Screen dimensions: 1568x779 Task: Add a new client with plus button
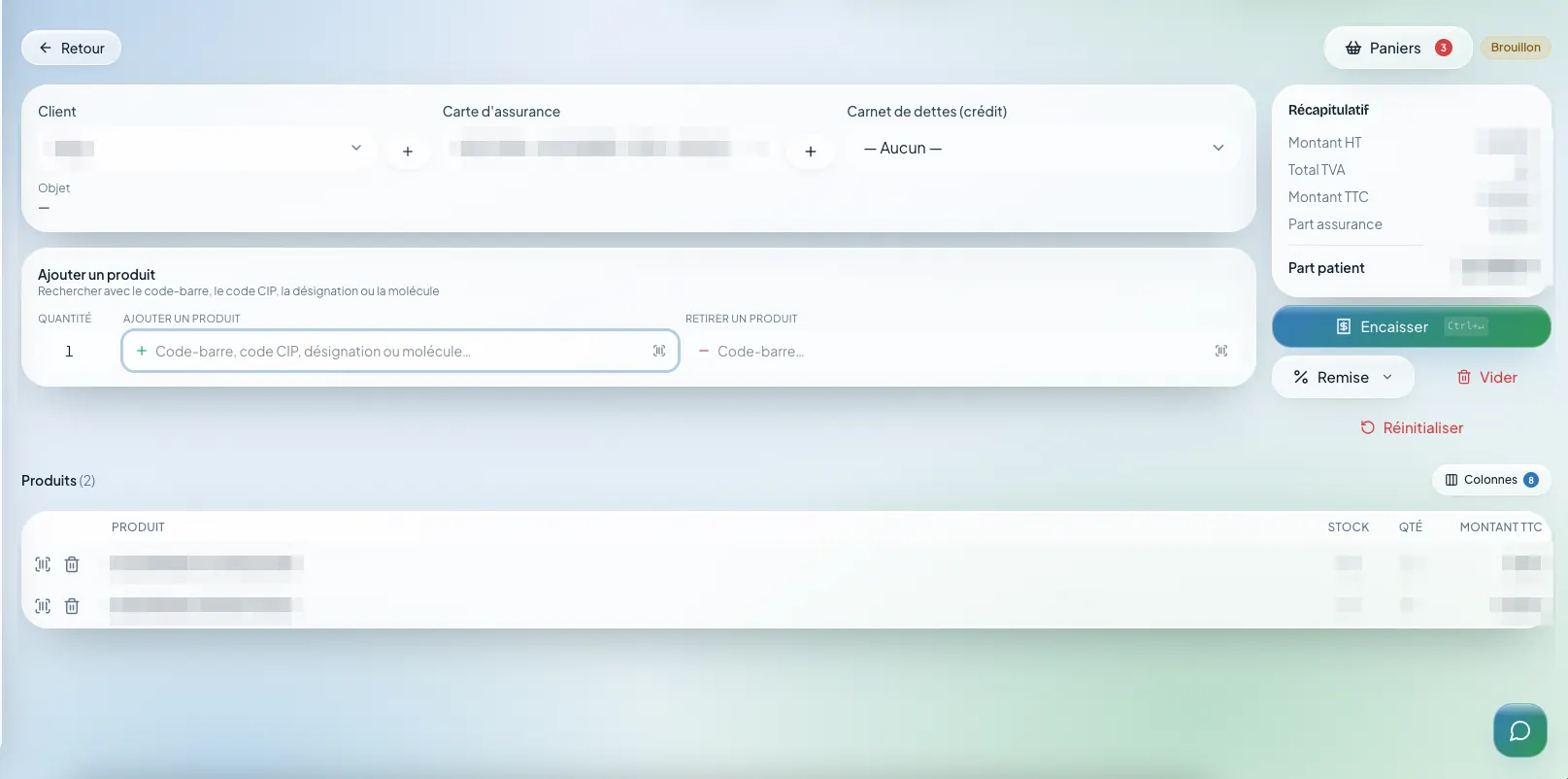coord(408,151)
